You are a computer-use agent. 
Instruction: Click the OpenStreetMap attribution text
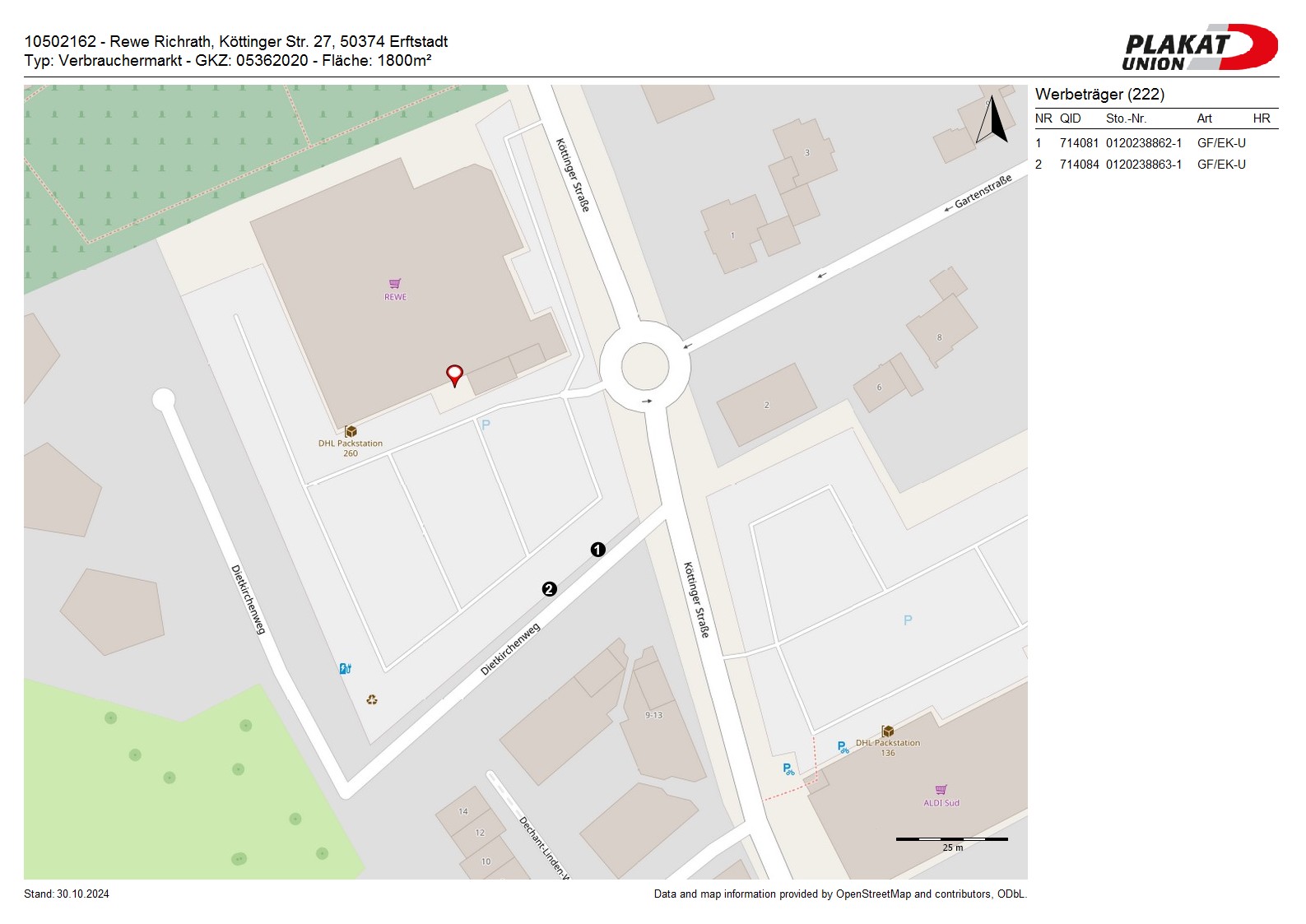click(839, 894)
